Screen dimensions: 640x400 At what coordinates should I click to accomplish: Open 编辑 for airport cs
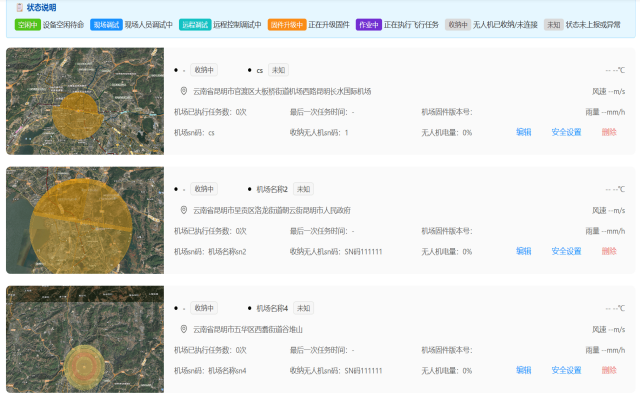[523, 132]
